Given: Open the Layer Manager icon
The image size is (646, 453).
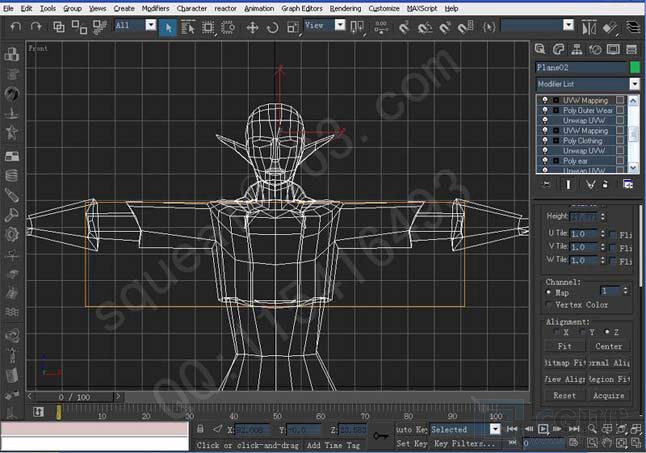Looking at the screenshot, I should point(632,28).
